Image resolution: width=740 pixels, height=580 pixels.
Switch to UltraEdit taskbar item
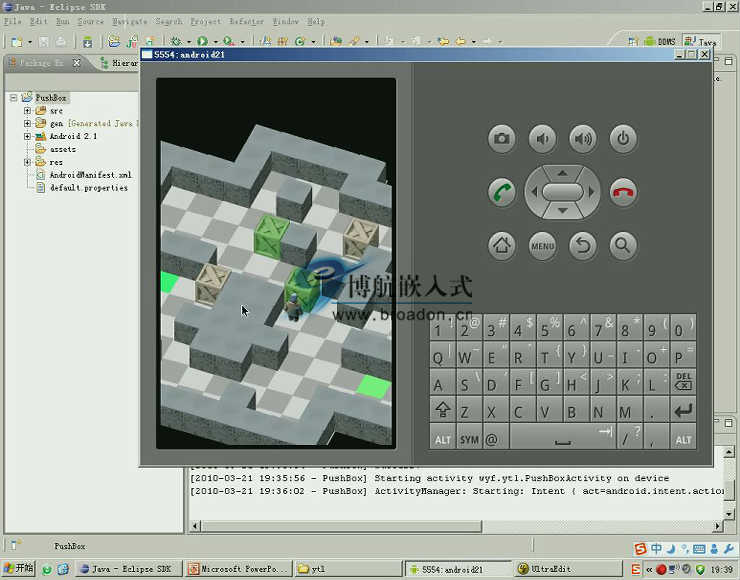point(566,569)
